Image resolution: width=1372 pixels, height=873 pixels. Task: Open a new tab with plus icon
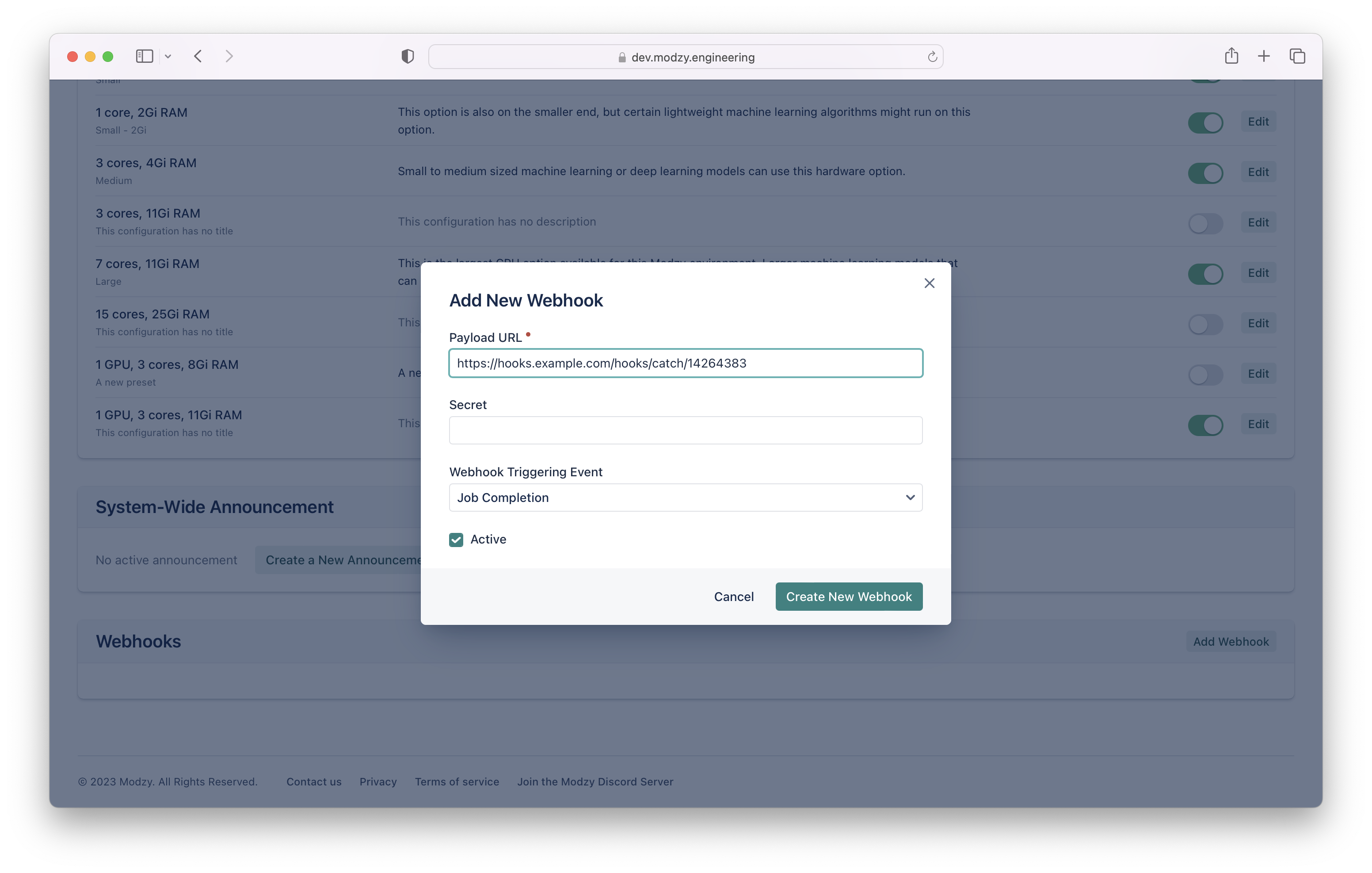pos(1264,56)
